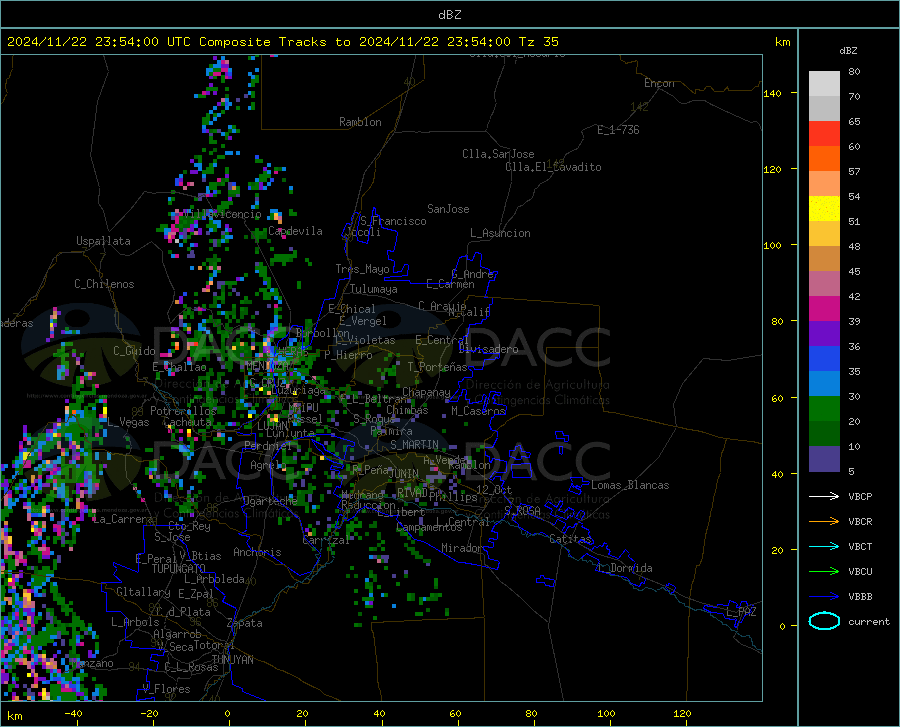
Task: Click the cyan 'current' ellipse icon
Action: 824,621
